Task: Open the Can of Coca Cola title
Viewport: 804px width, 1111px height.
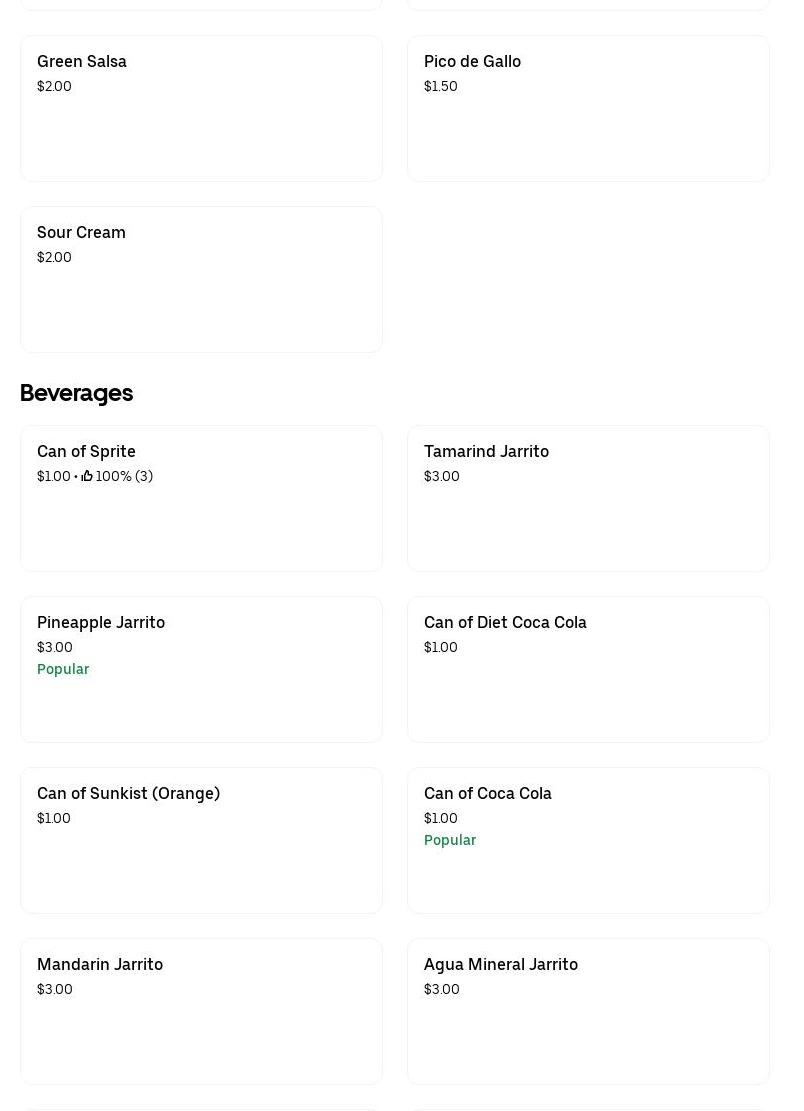Action: [488, 794]
